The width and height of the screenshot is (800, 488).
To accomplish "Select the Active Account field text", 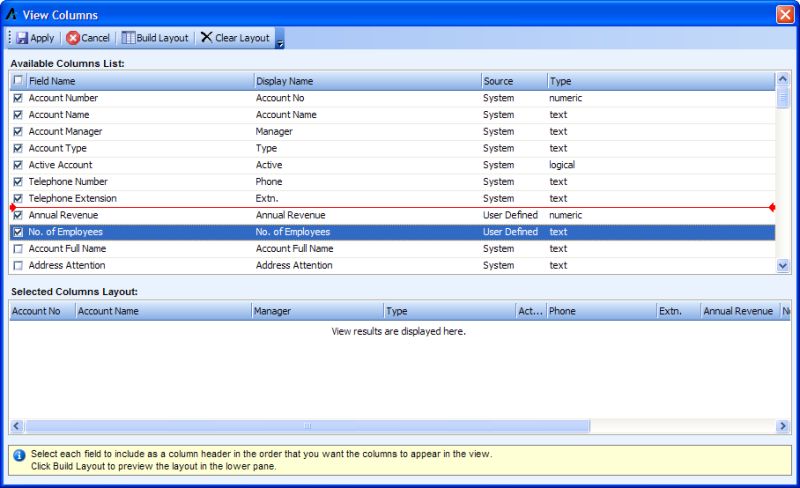I will click(60, 165).
